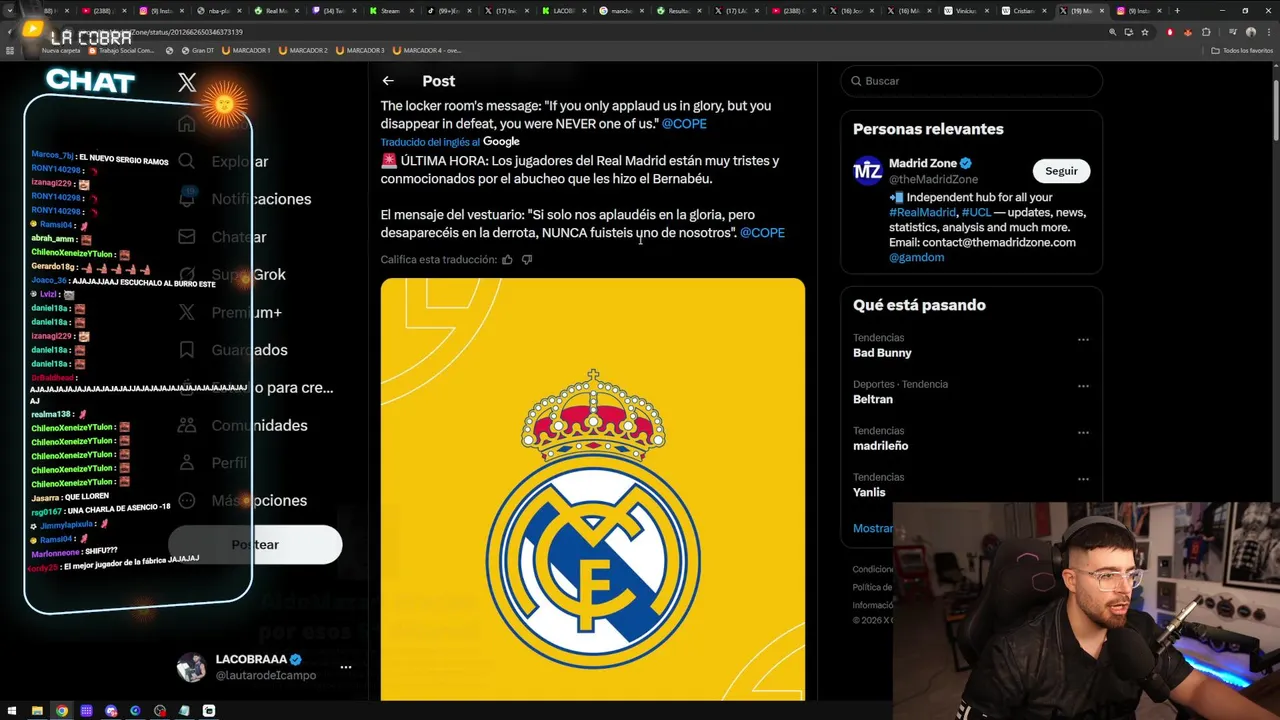Open Perfil in the sidebar

coord(212,463)
